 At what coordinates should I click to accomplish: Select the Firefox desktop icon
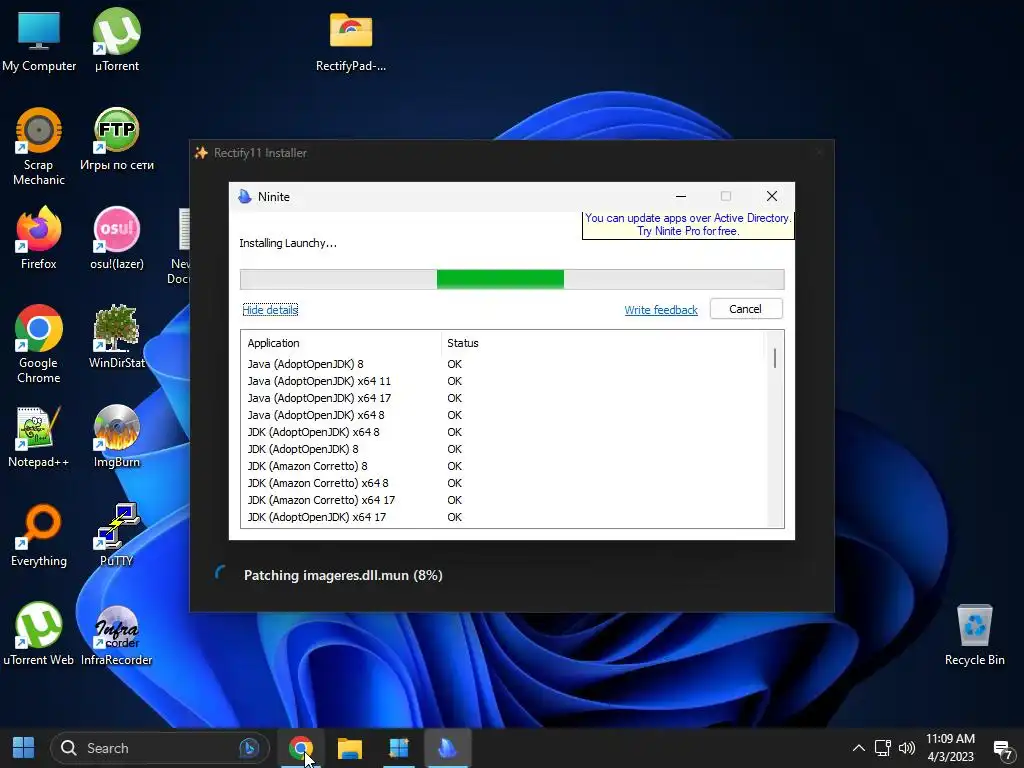[39, 238]
